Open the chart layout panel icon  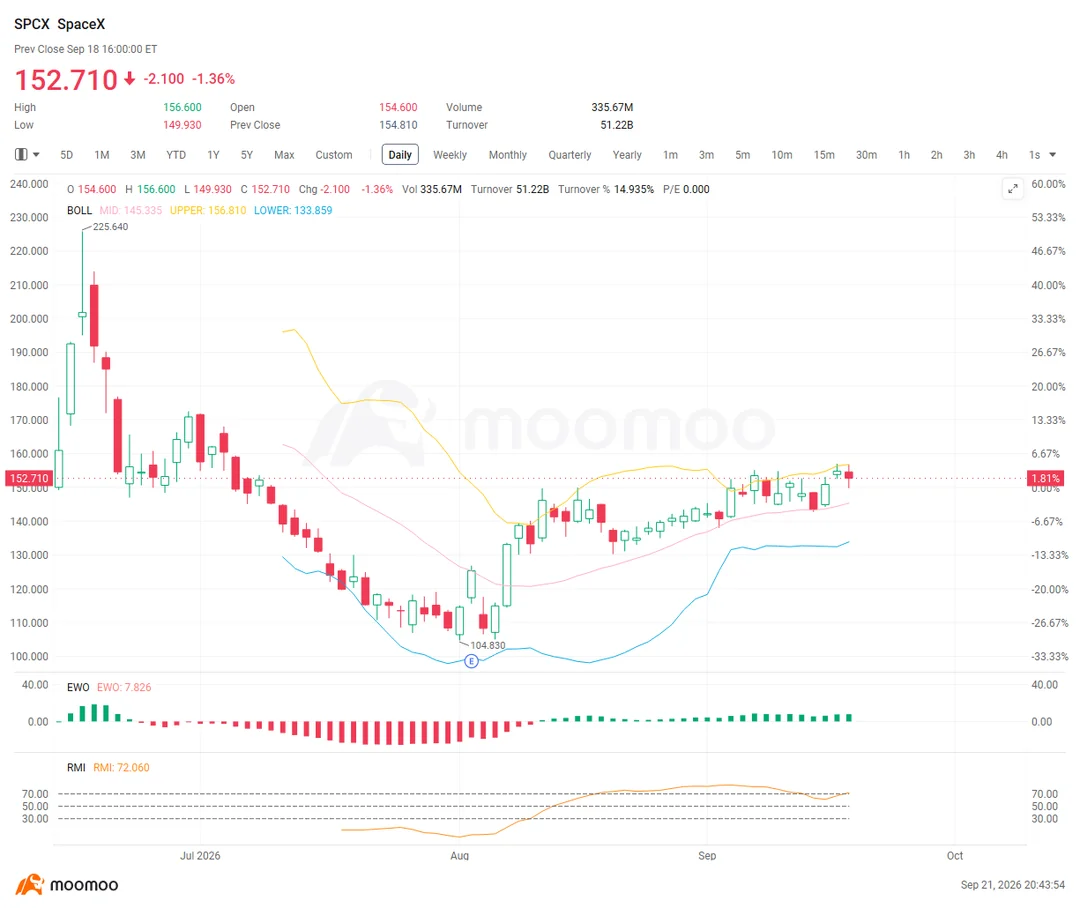[21, 154]
